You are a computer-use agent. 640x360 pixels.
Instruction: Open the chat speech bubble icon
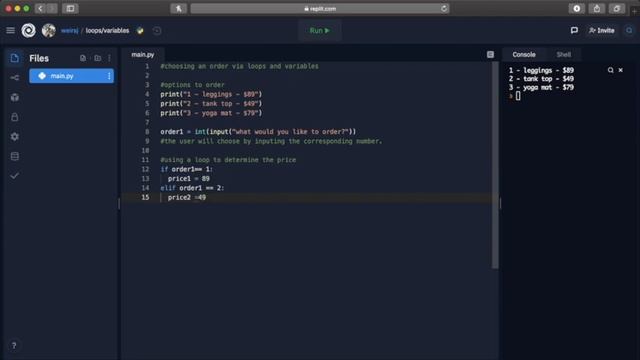click(x=574, y=30)
